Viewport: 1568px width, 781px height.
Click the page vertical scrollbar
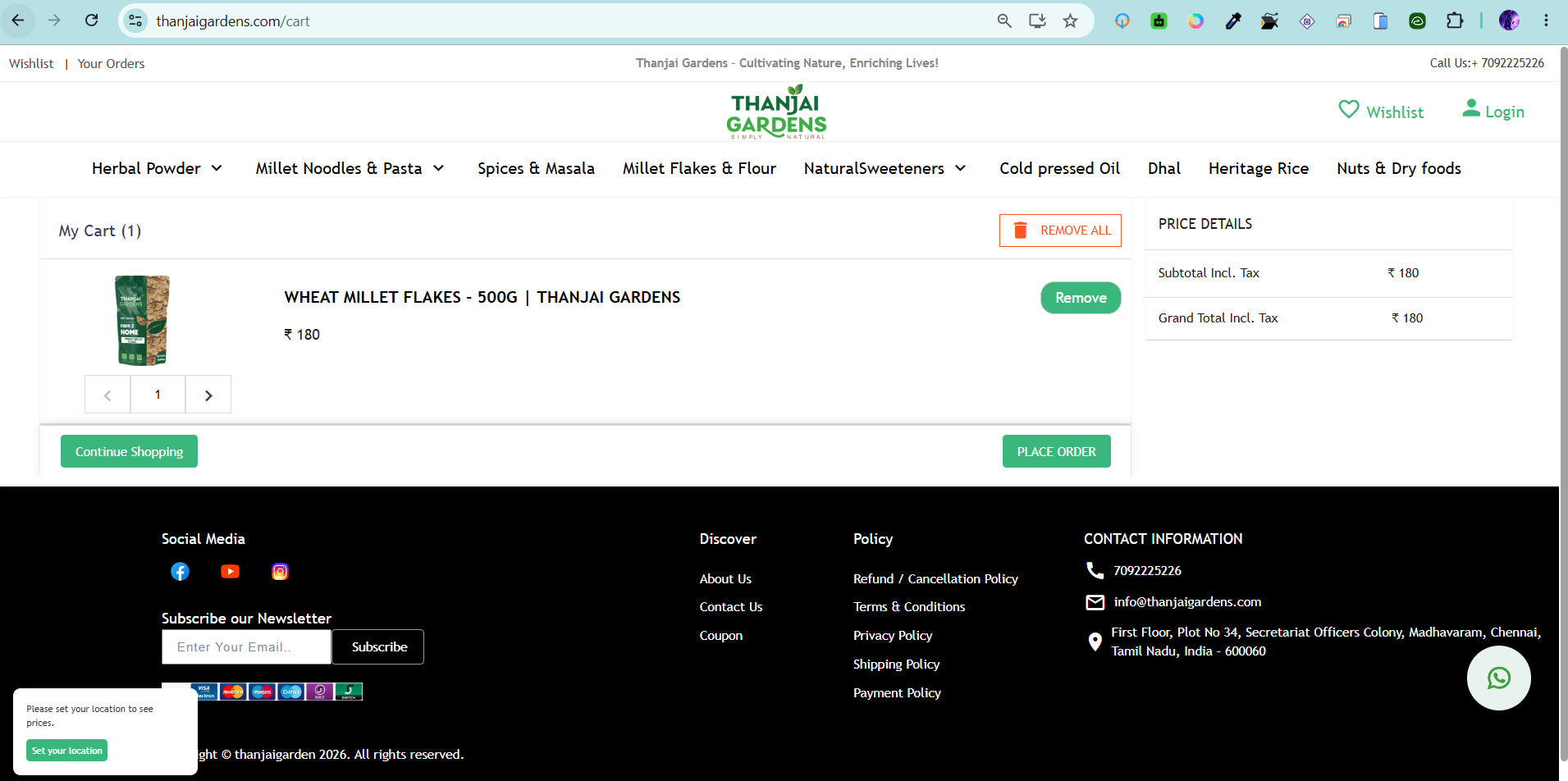(1563, 402)
